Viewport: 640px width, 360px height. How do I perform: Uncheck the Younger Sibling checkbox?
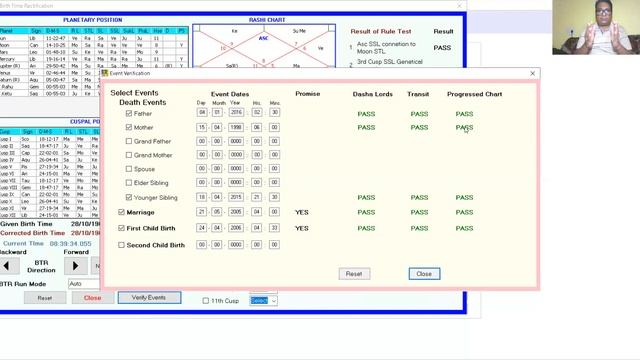(x=129, y=198)
